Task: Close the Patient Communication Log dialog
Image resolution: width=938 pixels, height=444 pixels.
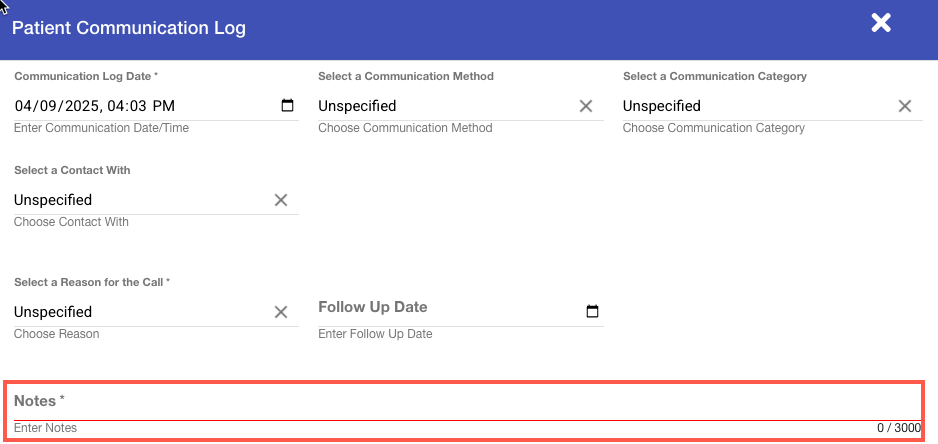Action: 880,23
